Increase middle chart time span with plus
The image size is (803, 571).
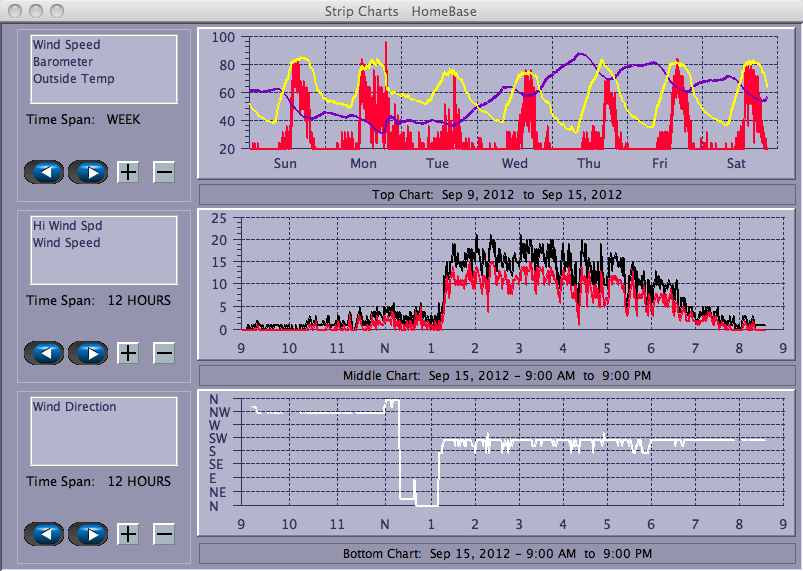tap(128, 353)
